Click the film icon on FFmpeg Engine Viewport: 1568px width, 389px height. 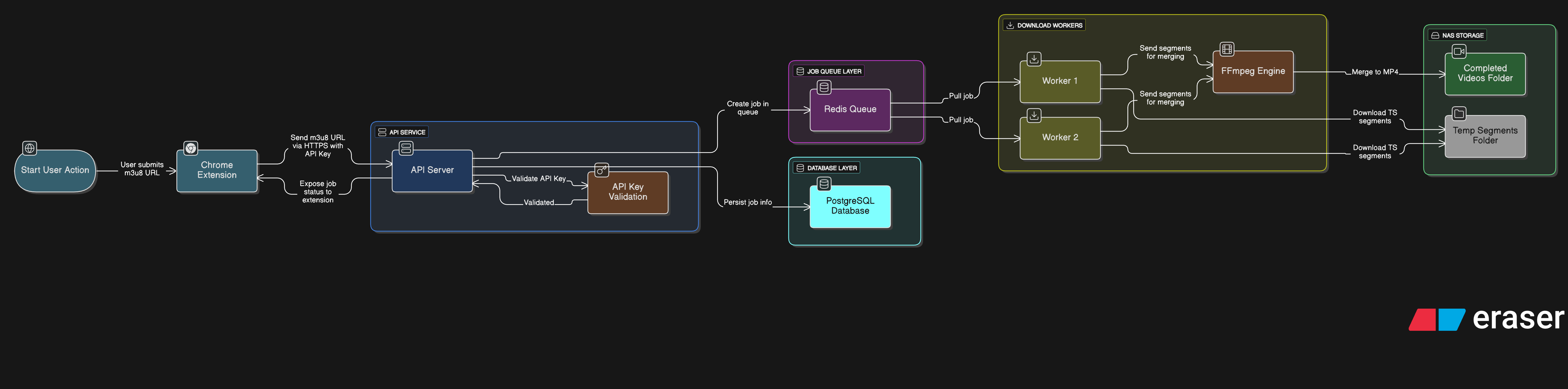coord(1227,49)
